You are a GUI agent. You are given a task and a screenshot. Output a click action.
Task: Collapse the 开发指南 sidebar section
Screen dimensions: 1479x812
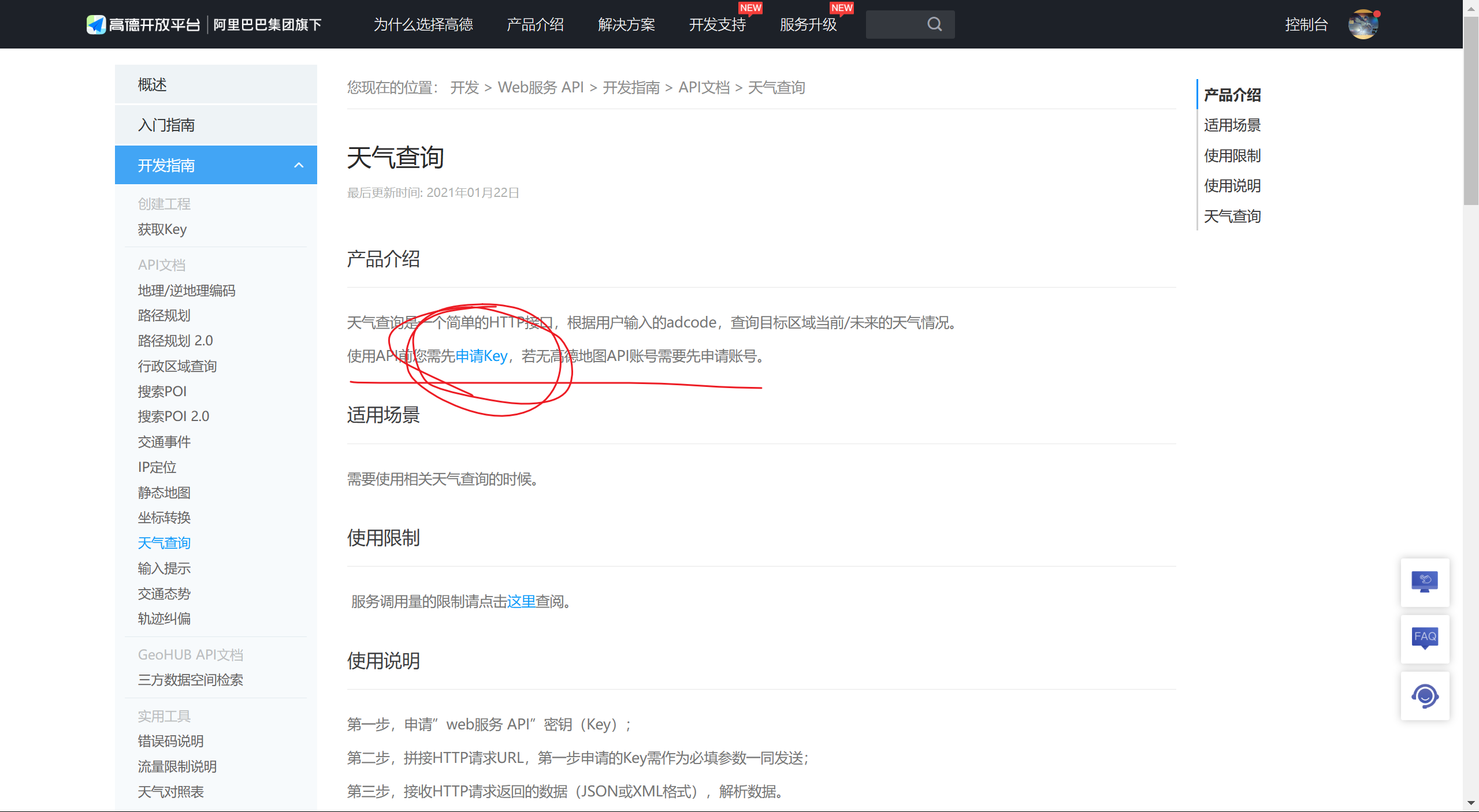[299, 165]
